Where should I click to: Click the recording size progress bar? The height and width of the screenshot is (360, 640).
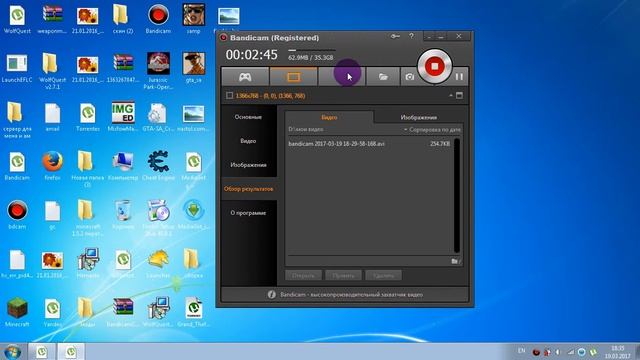click(311, 51)
